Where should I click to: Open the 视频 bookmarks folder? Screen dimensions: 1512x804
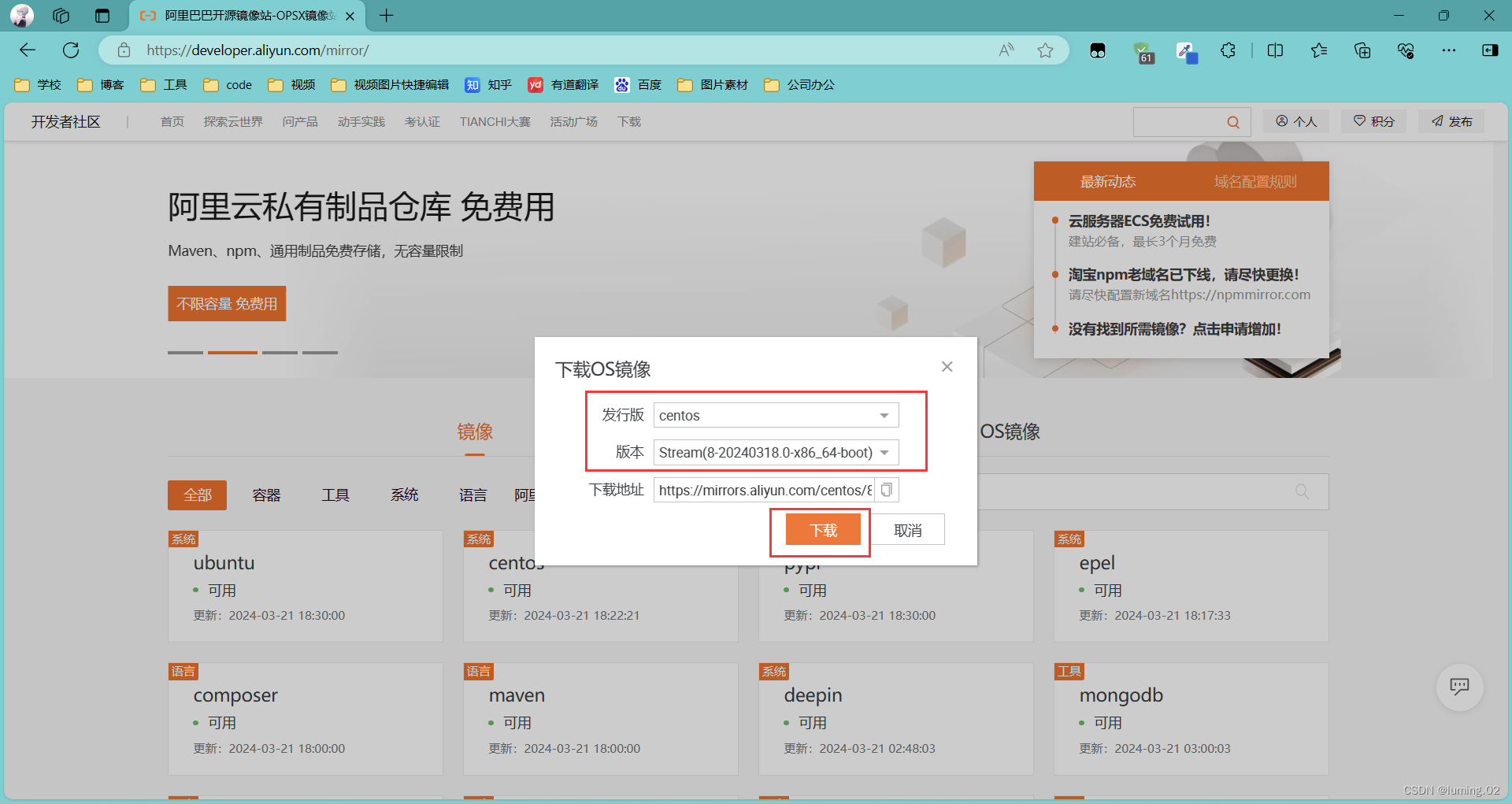[x=291, y=85]
